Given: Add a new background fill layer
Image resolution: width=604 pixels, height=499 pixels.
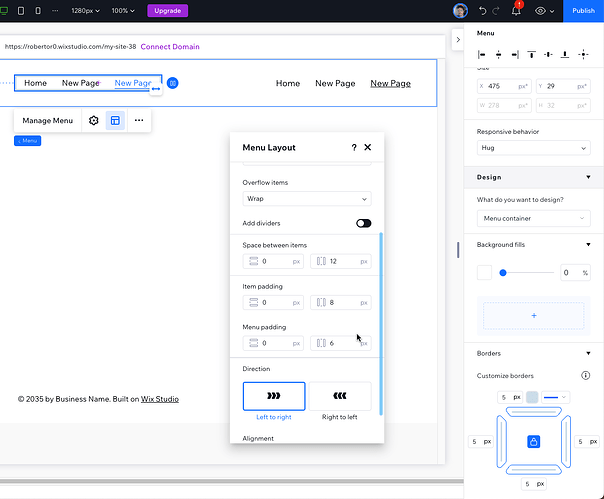Looking at the screenshot, I should (x=534, y=316).
